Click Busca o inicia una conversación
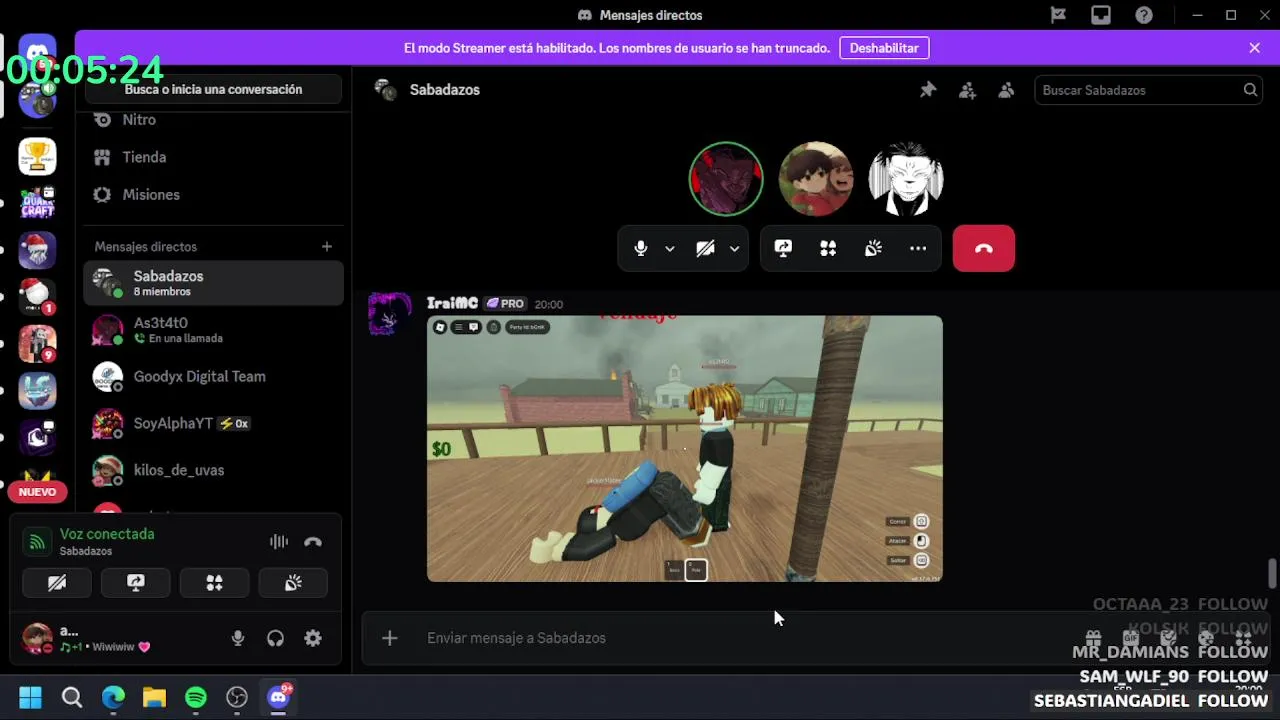This screenshot has width=1280, height=720. pyautogui.click(x=213, y=89)
